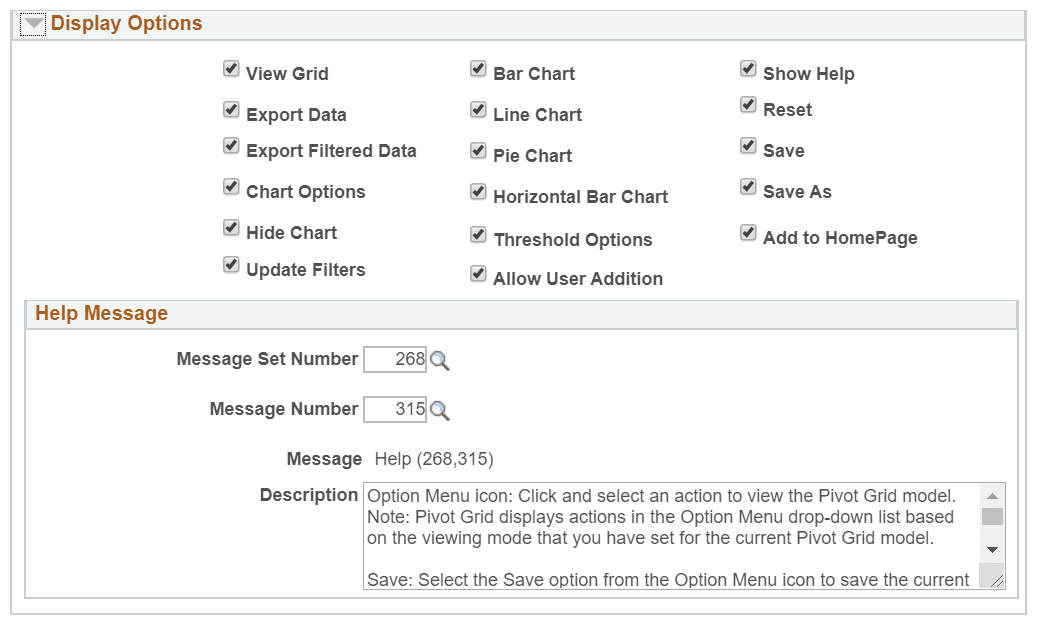The image size is (1037, 623).
Task: Toggle the Pie Chart checkbox
Action: [478, 150]
